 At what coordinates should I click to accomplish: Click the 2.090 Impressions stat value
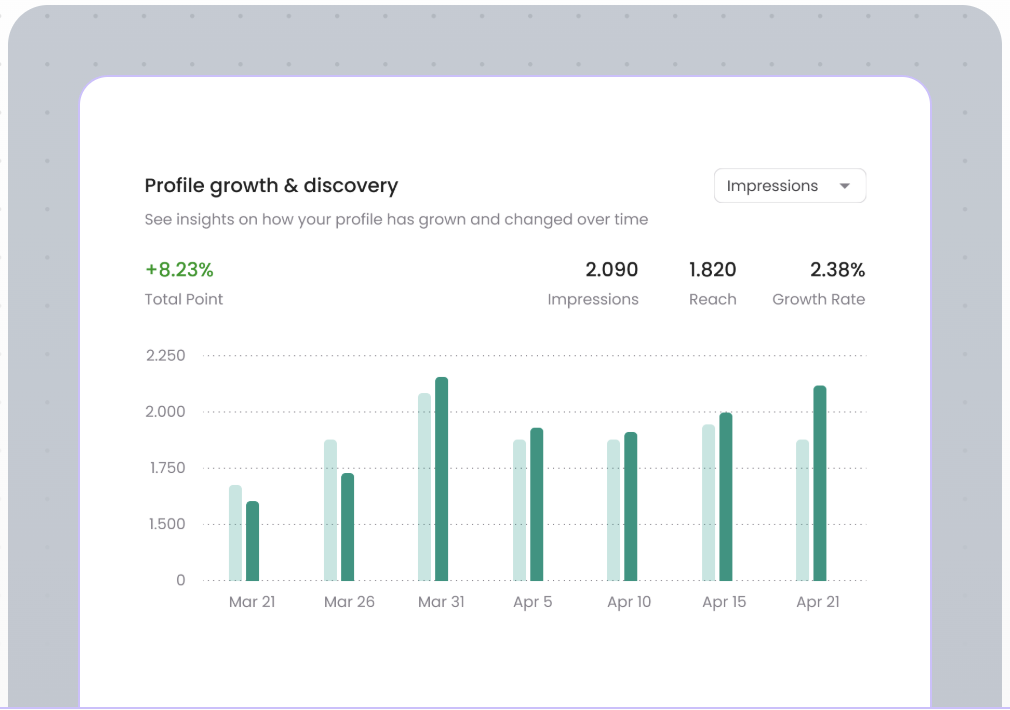[611, 270]
